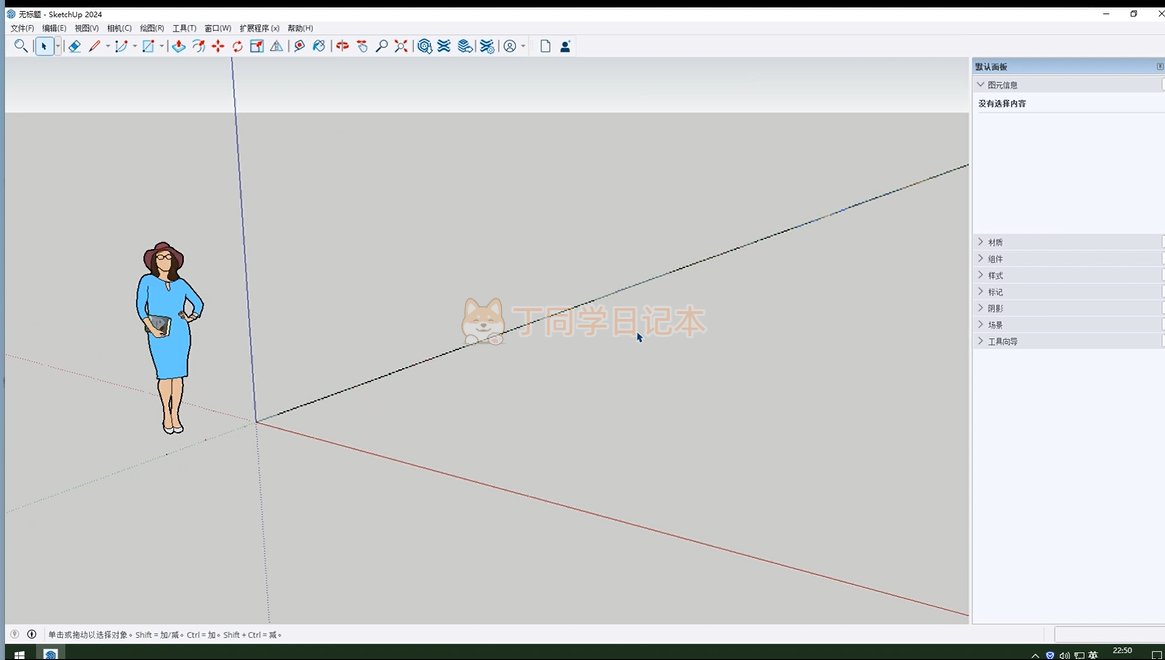Expand the 材质 panel section
The height and width of the screenshot is (660, 1165).
(x=981, y=242)
